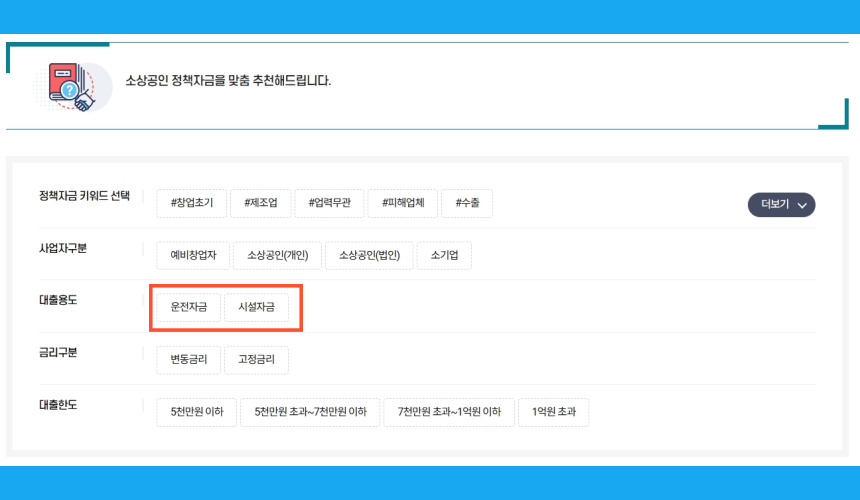The image size is (860, 500).
Task: Choose 소기업 business type
Action: (x=444, y=255)
